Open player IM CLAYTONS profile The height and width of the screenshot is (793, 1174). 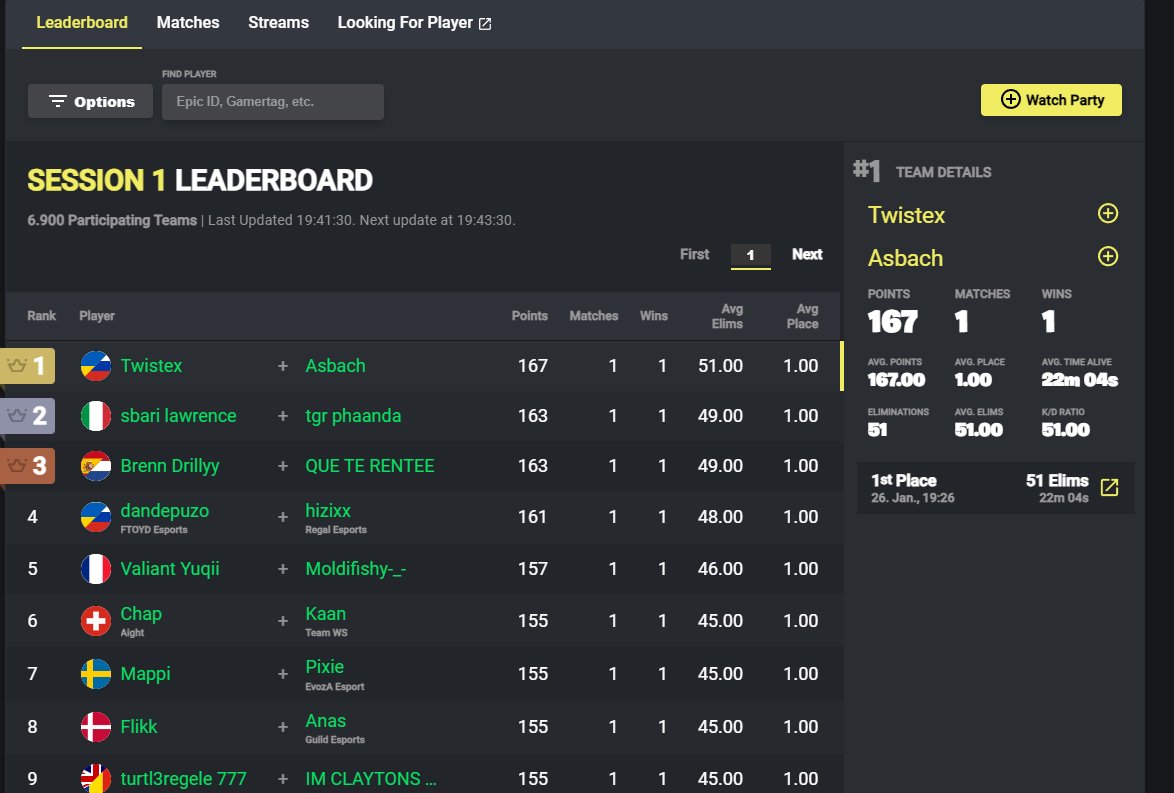pyautogui.click(x=371, y=779)
